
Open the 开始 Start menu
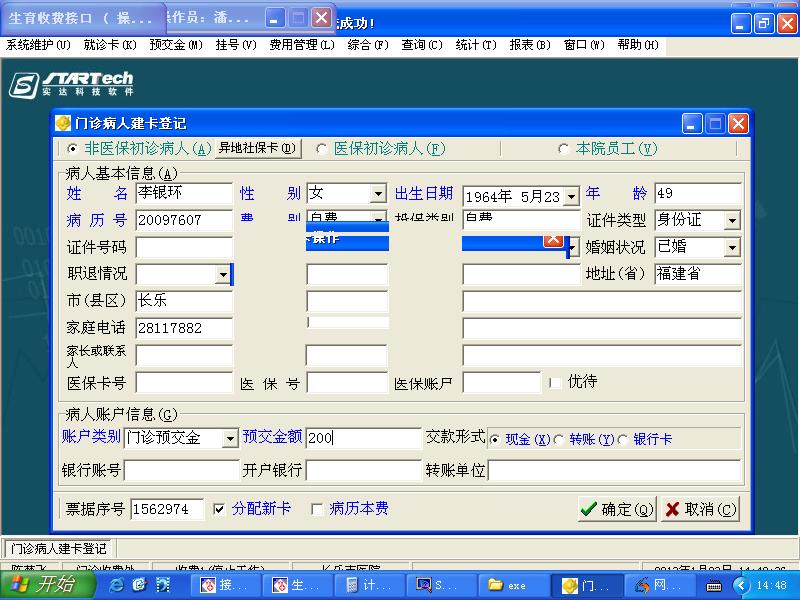tap(47, 585)
